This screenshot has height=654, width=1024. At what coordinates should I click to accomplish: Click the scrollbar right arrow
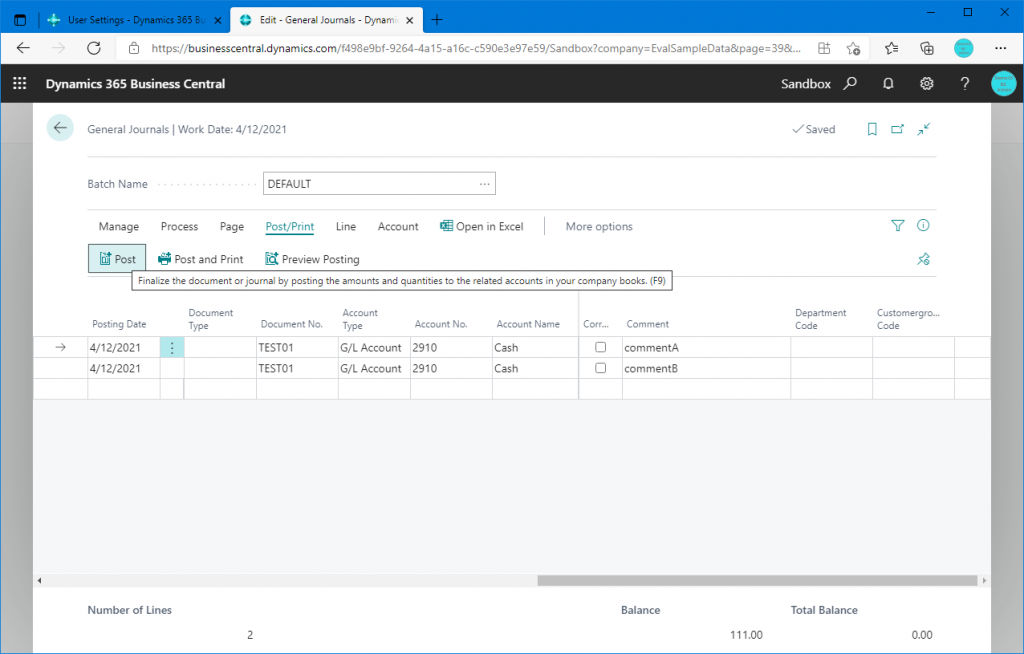click(x=984, y=580)
